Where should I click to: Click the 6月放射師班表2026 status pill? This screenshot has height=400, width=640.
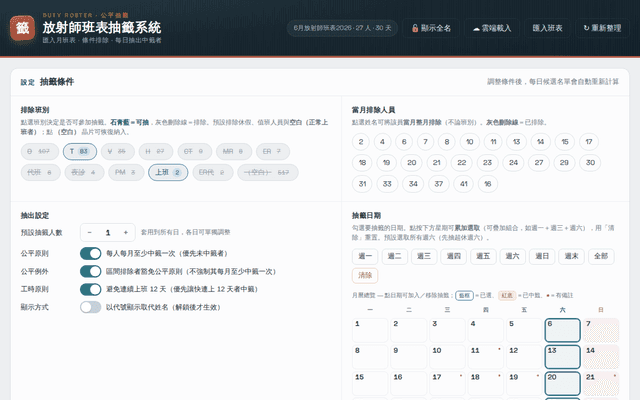pos(342,28)
